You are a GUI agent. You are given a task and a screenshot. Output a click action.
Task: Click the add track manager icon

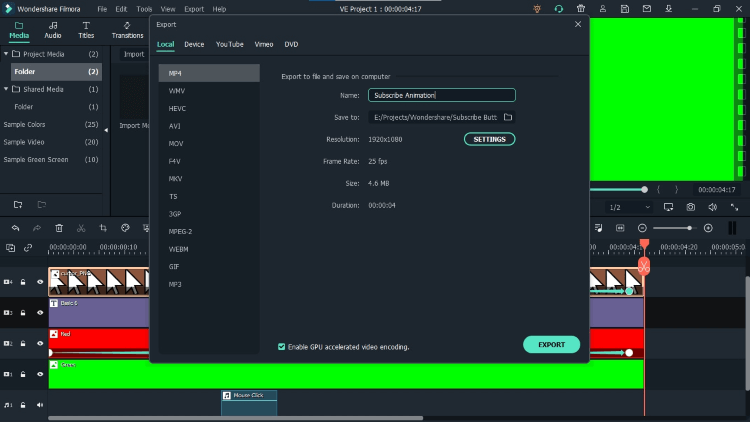click(10, 248)
